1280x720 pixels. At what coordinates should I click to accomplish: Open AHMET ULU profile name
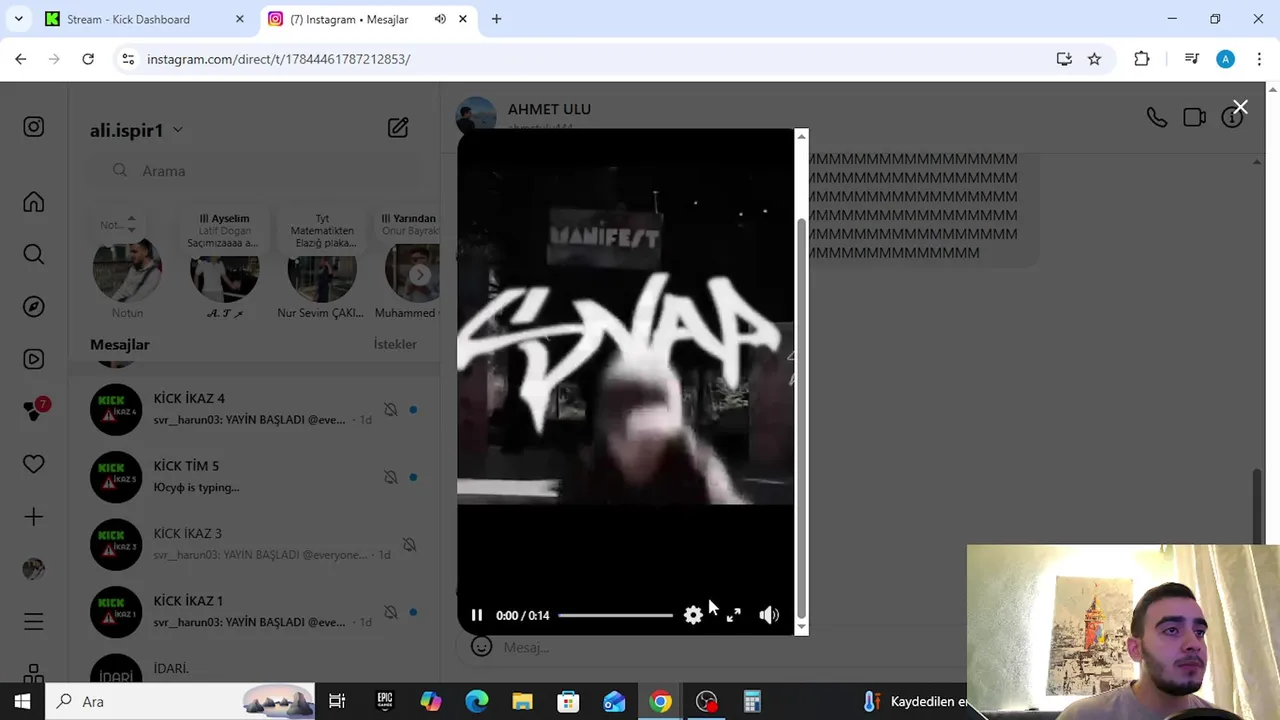pyautogui.click(x=549, y=109)
